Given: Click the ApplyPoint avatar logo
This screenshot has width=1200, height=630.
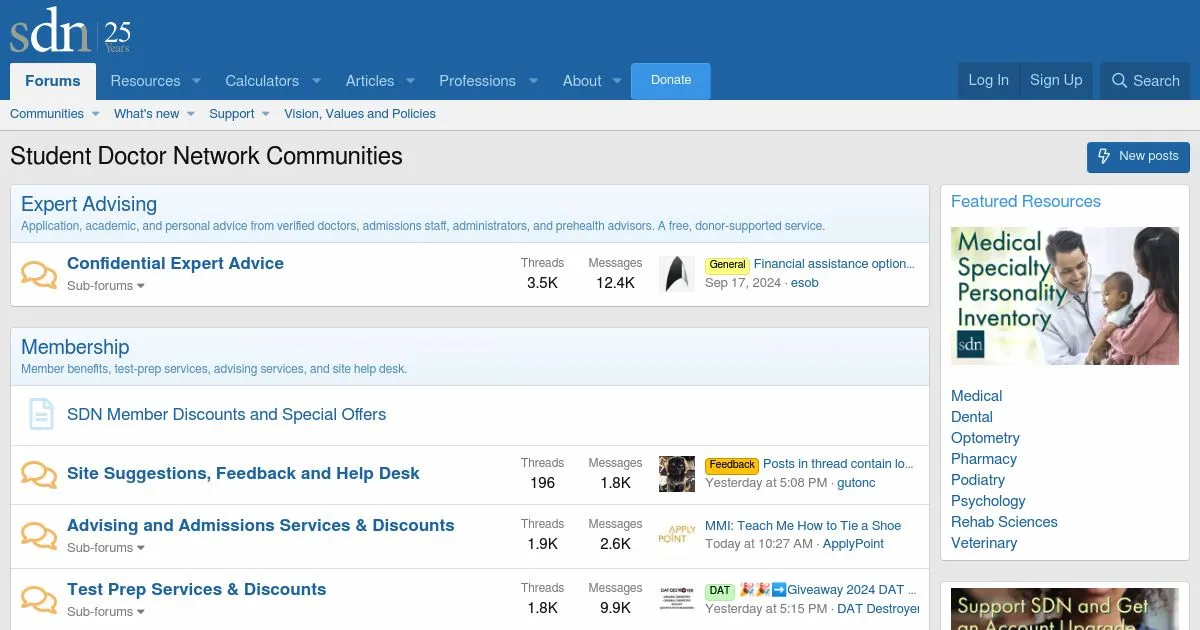Looking at the screenshot, I should tap(677, 535).
